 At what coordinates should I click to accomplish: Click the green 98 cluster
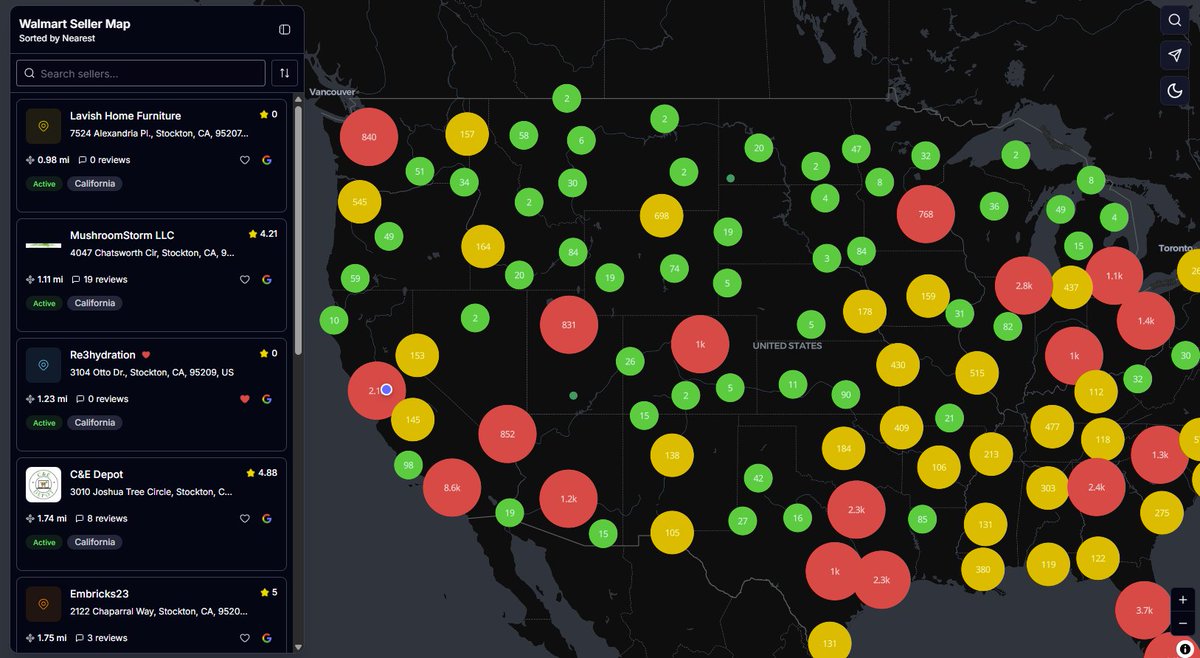[x=408, y=466]
